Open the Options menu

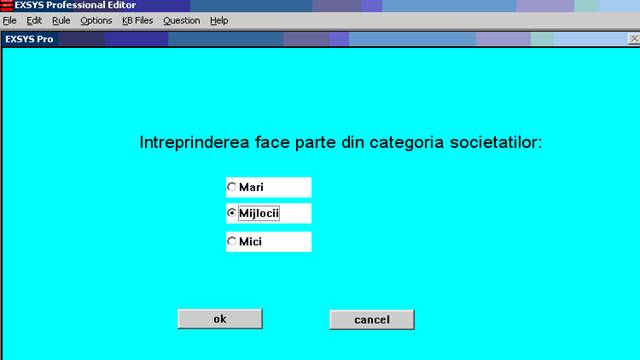click(x=96, y=20)
